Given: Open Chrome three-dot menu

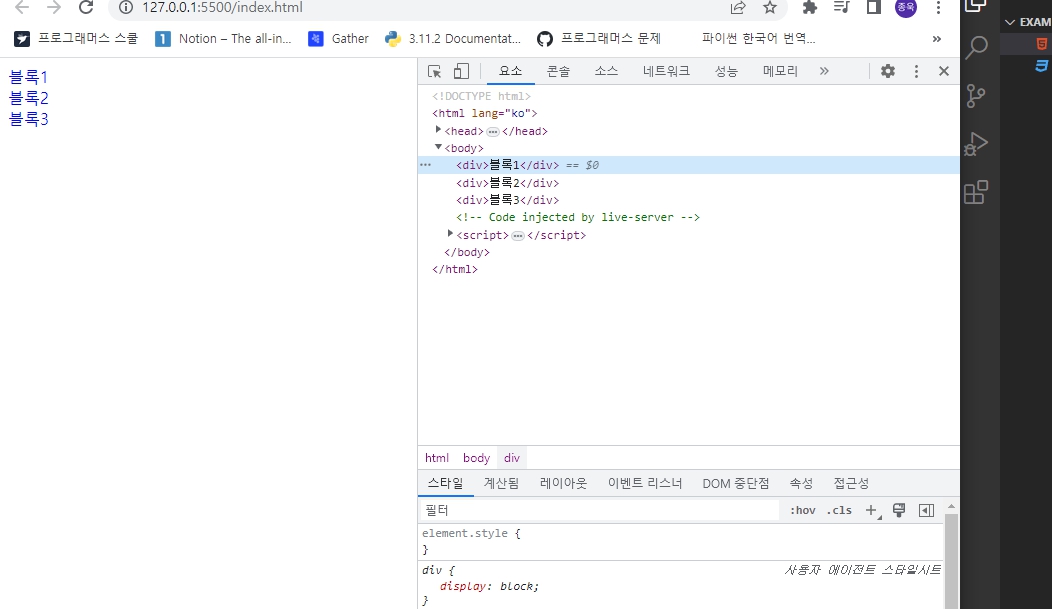Looking at the screenshot, I should (x=939, y=7).
